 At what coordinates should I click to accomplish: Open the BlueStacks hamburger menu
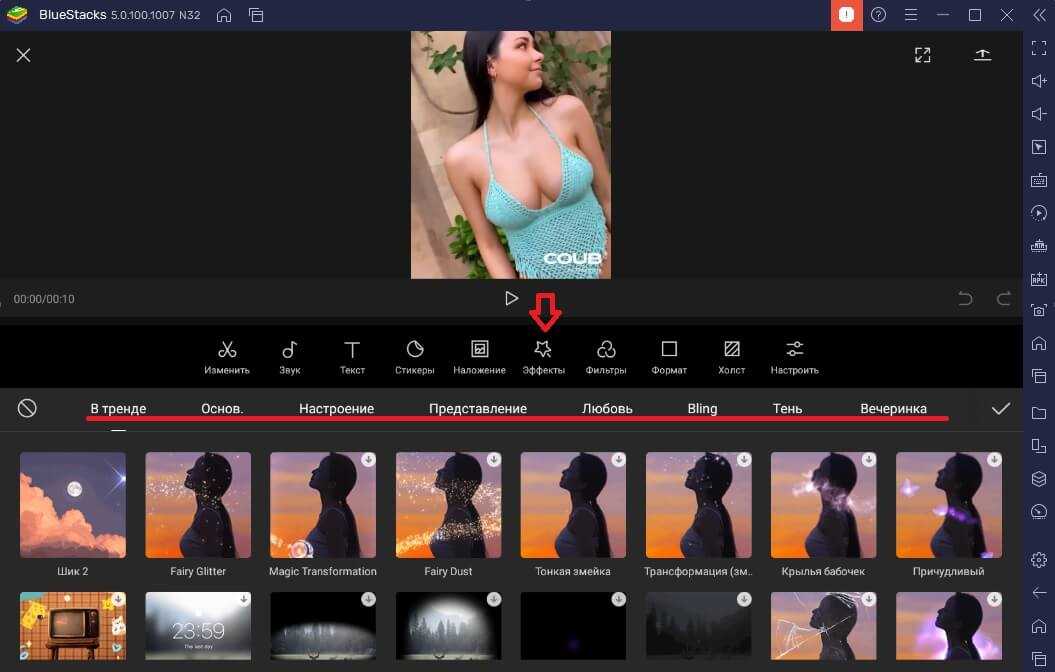click(x=910, y=15)
